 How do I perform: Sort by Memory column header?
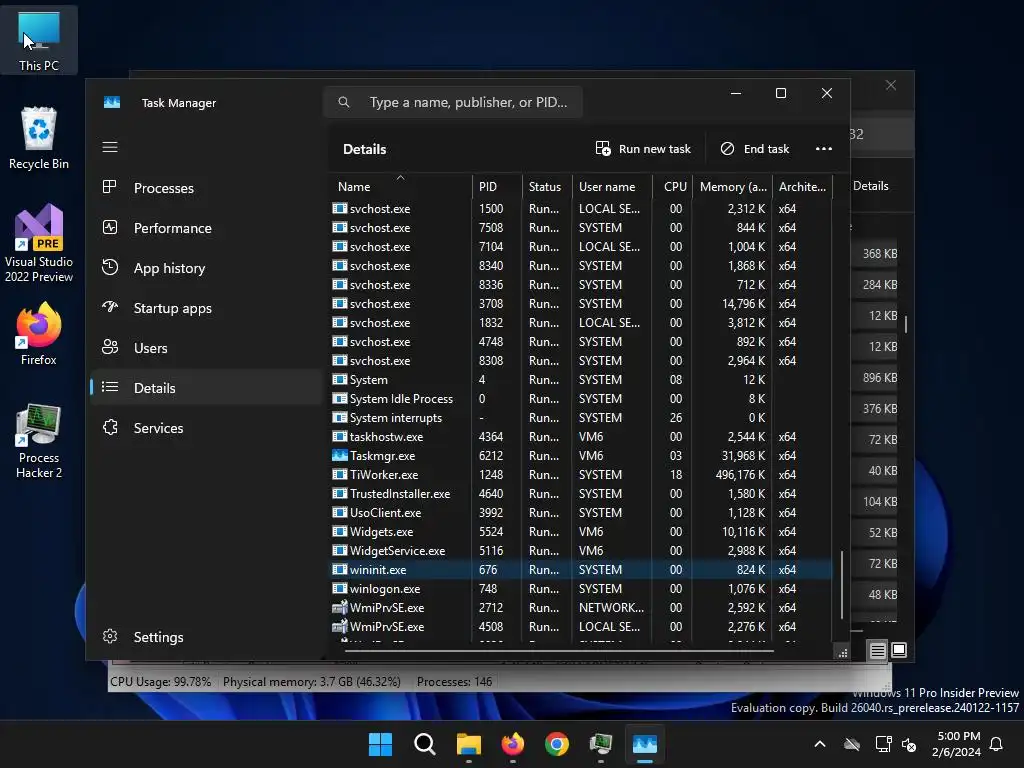pyautogui.click(x=732, y=187)
